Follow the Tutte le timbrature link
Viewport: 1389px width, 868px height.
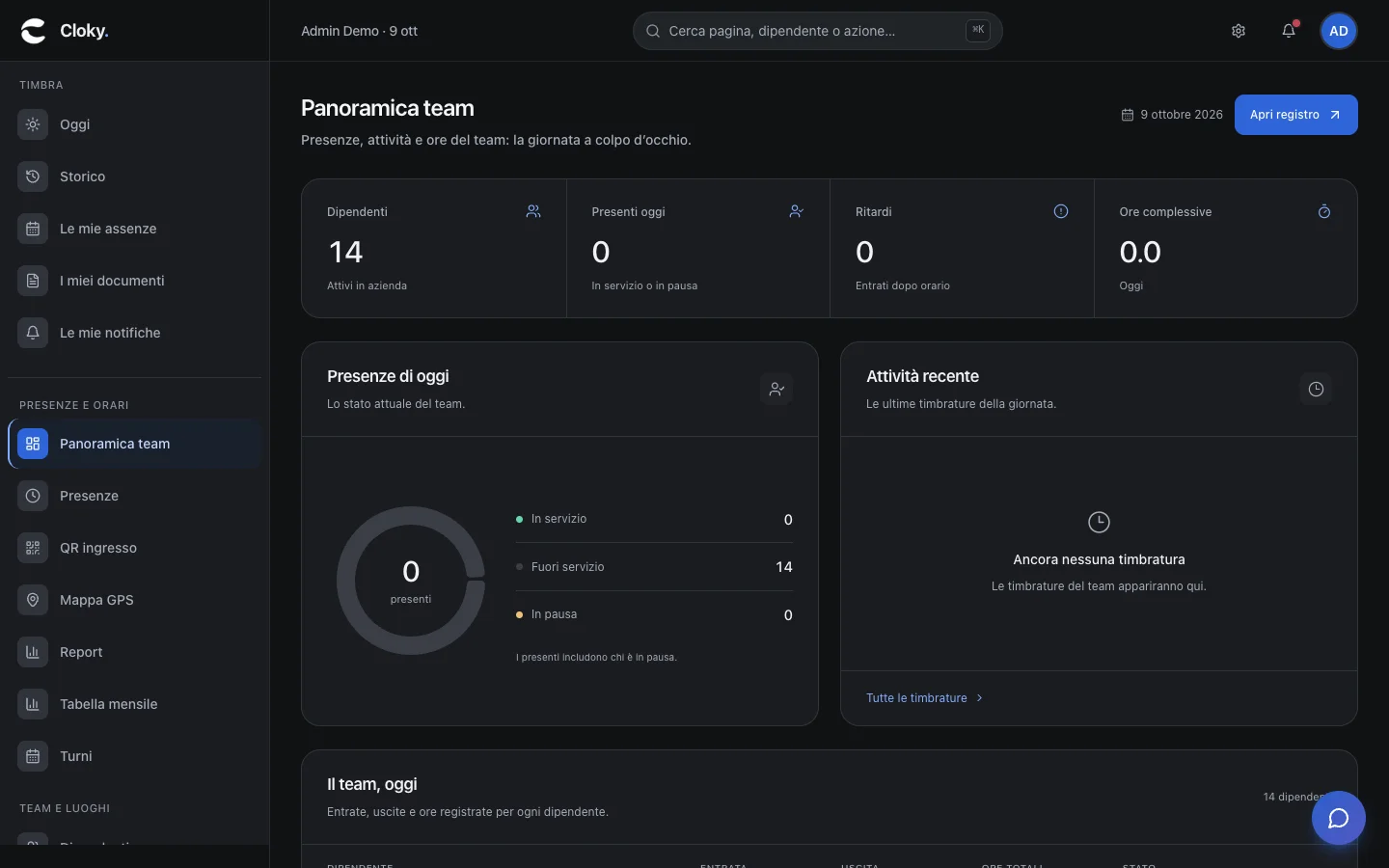coord(924,698)
